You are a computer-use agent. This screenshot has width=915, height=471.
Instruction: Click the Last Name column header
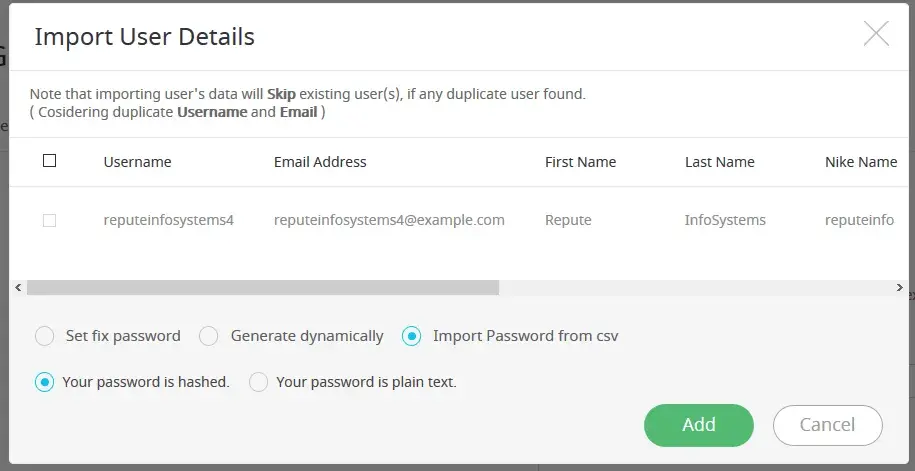720,162
